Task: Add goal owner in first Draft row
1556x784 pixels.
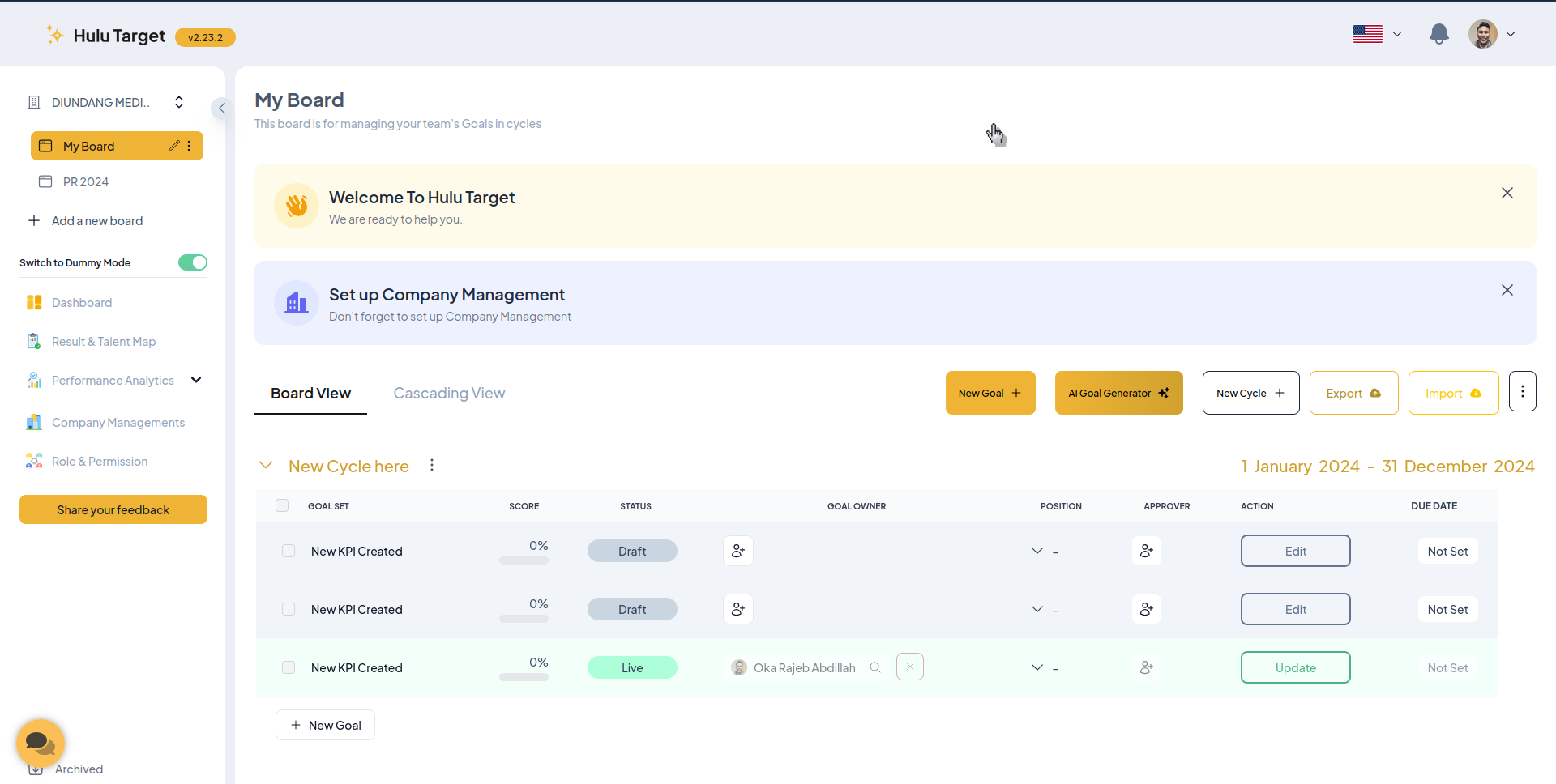Action: (x=738, y=551)
